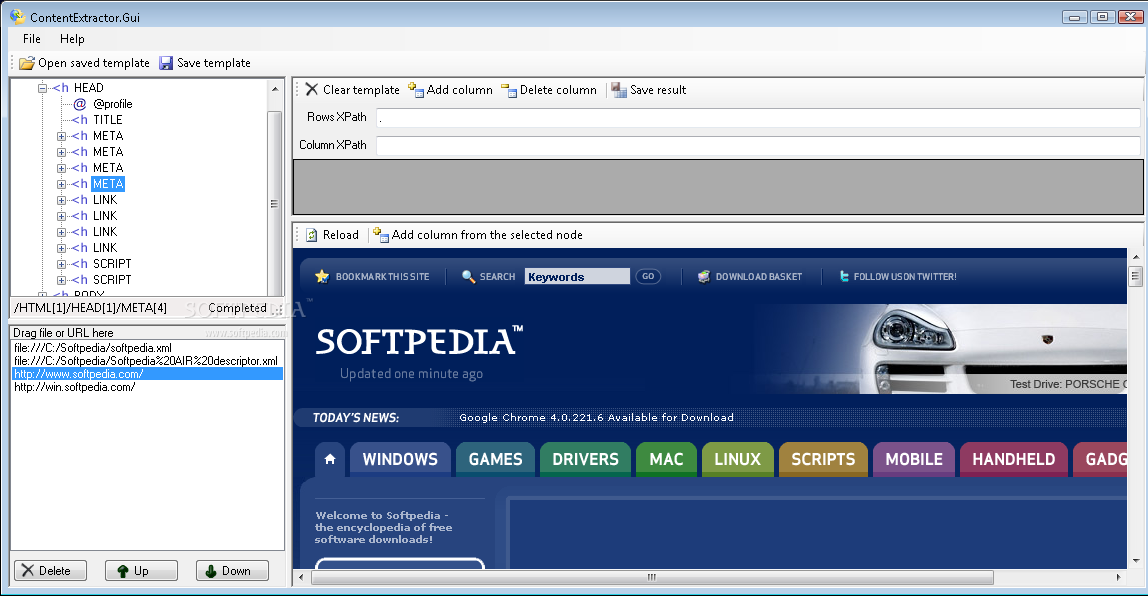Expand the third LINK node
Screen dimensions: 1148x596
pos(62,232)
